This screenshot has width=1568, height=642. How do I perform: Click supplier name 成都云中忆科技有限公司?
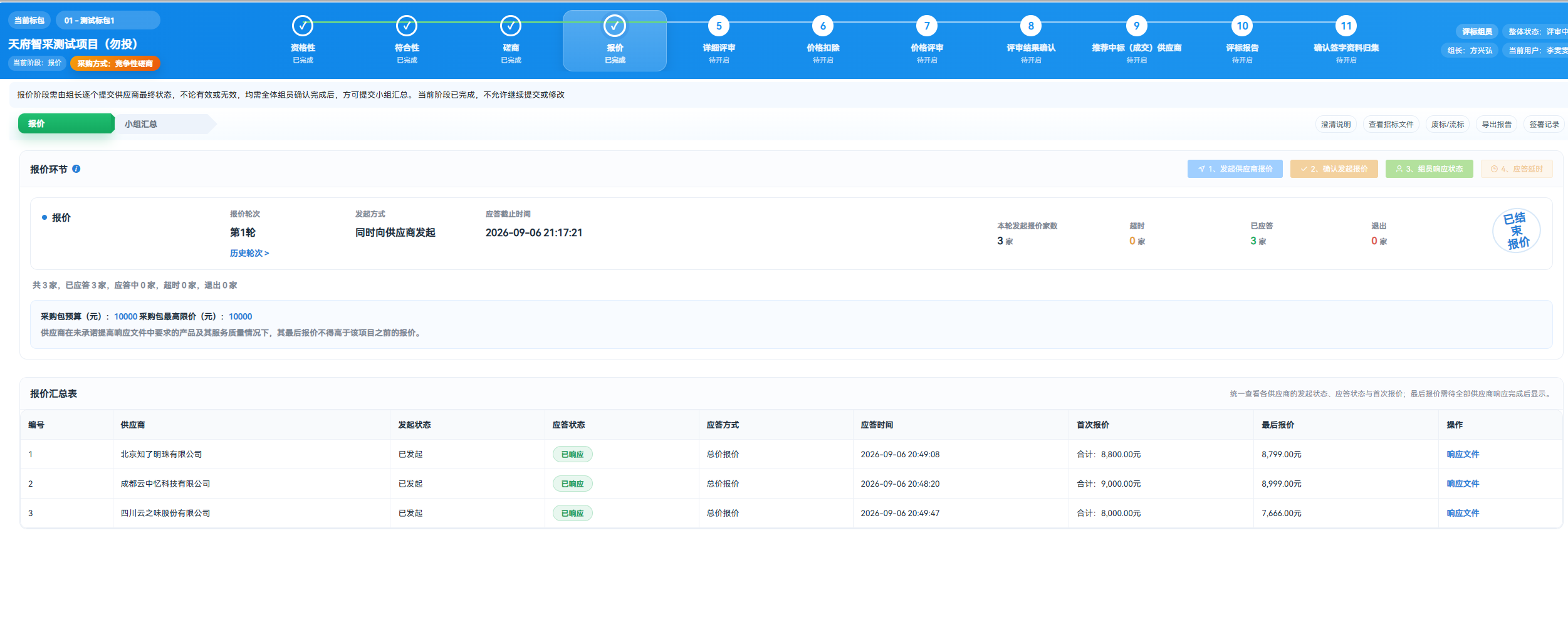(x=165, y=484)
